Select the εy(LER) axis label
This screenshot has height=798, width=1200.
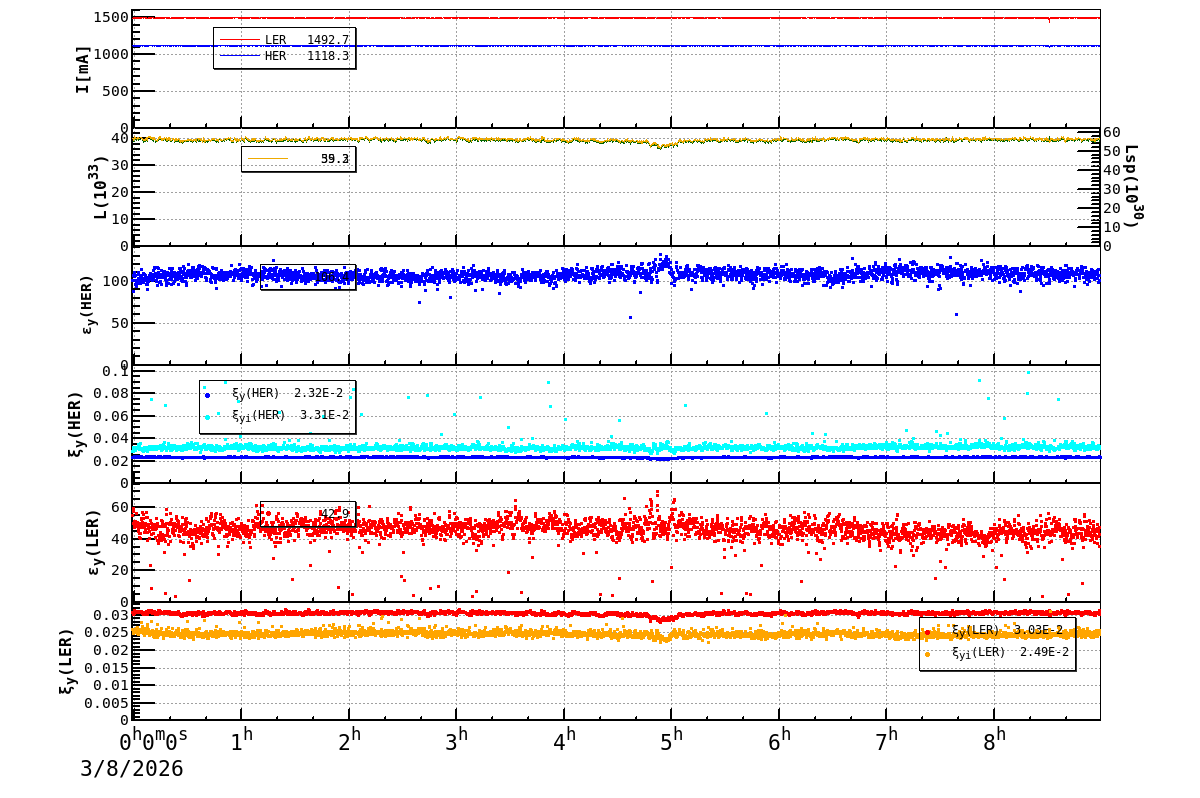(x=93, y=542)
